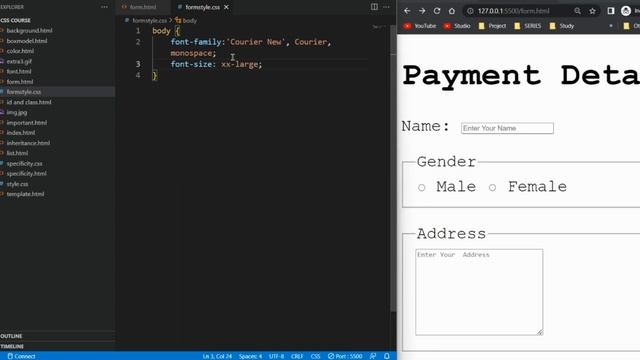This screenshot has width=640, height=360.
Task: Split the editor to the right
Action: click(x=374, y=7)
